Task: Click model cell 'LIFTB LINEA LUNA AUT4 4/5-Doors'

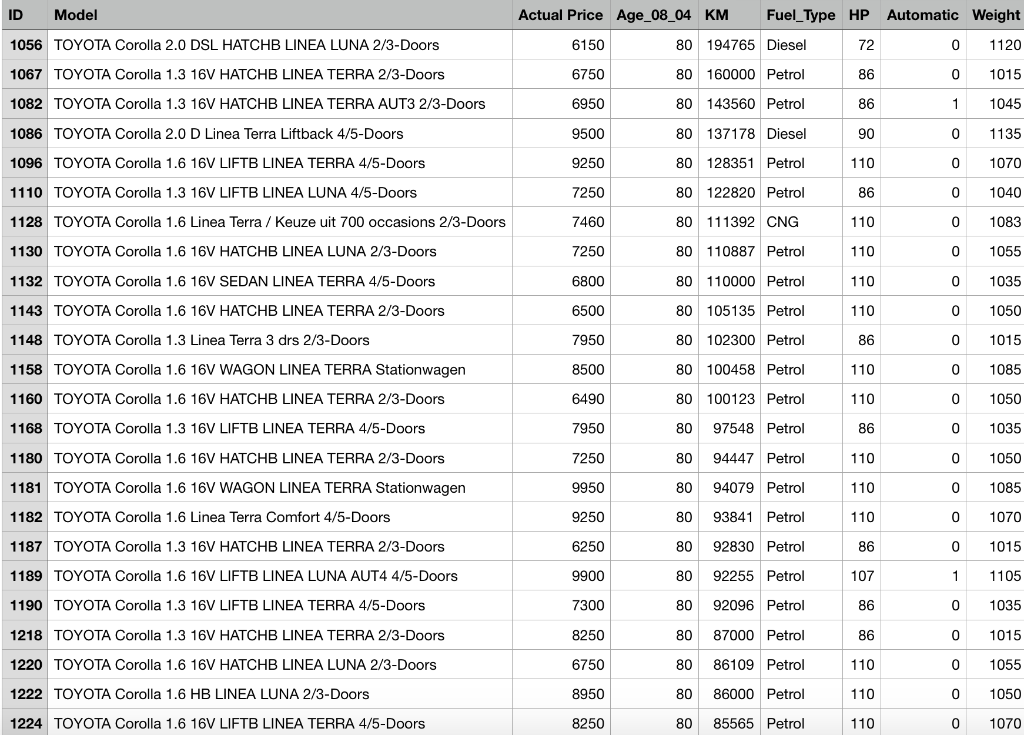Action: click(x=280, y=576)
